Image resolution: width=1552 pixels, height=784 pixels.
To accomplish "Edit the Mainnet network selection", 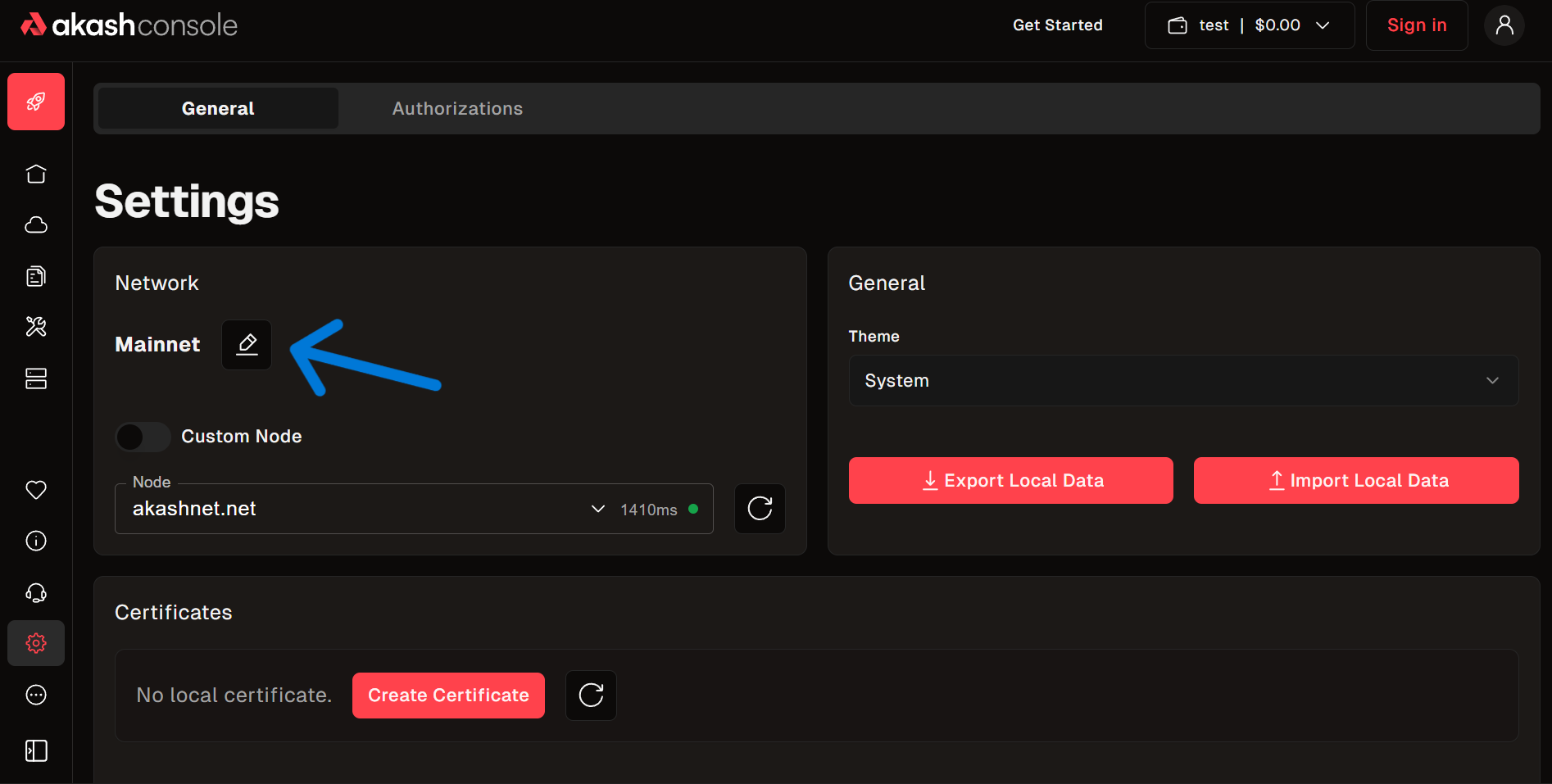I will click(x=247, y=344).
